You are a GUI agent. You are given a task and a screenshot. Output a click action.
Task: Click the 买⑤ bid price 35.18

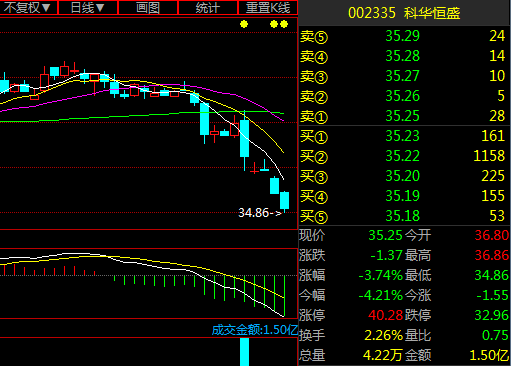402,216
